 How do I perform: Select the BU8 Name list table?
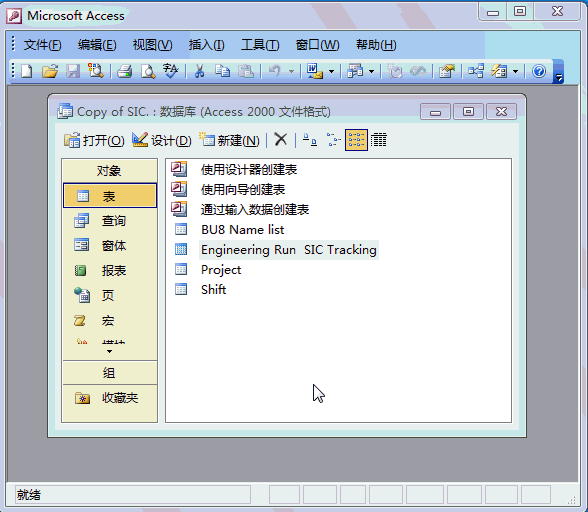pos(242,230)
